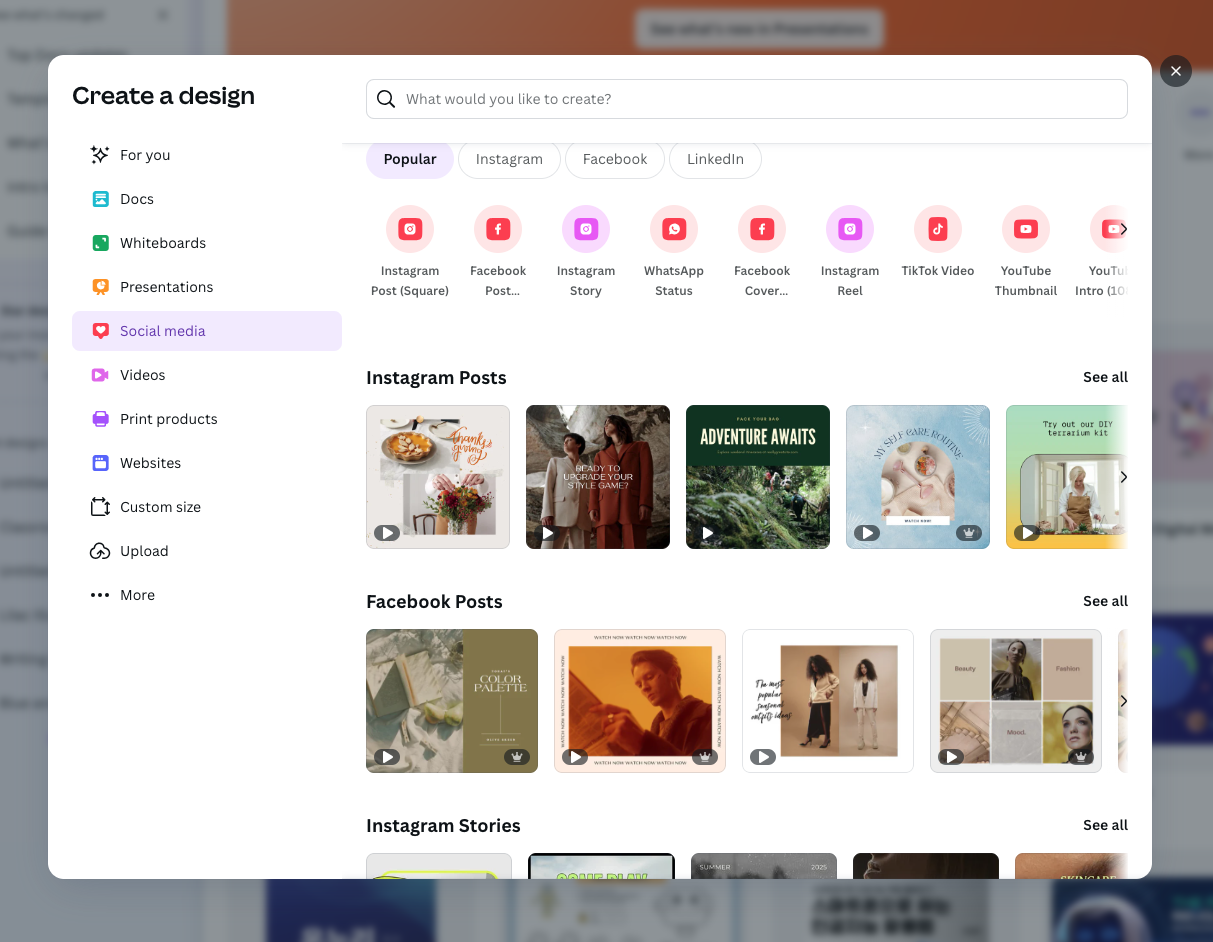Image resolution: width=1213 pixels, height=942 pixels.
Task: Create a WhatsApp Status design
Action: pos(674,251)
